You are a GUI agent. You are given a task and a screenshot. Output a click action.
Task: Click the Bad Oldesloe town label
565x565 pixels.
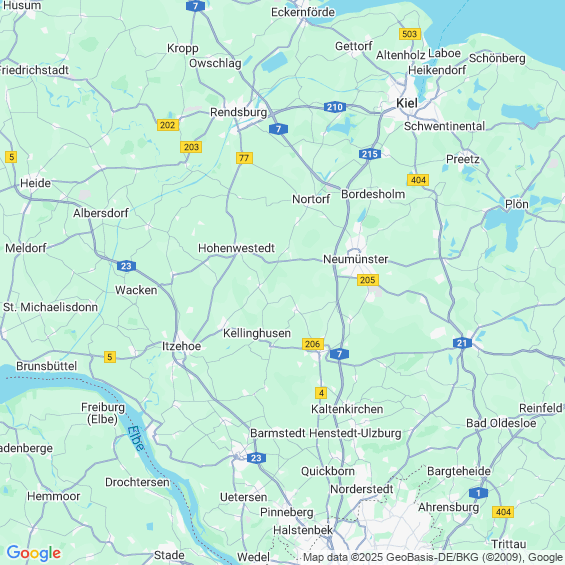(501, 423)
